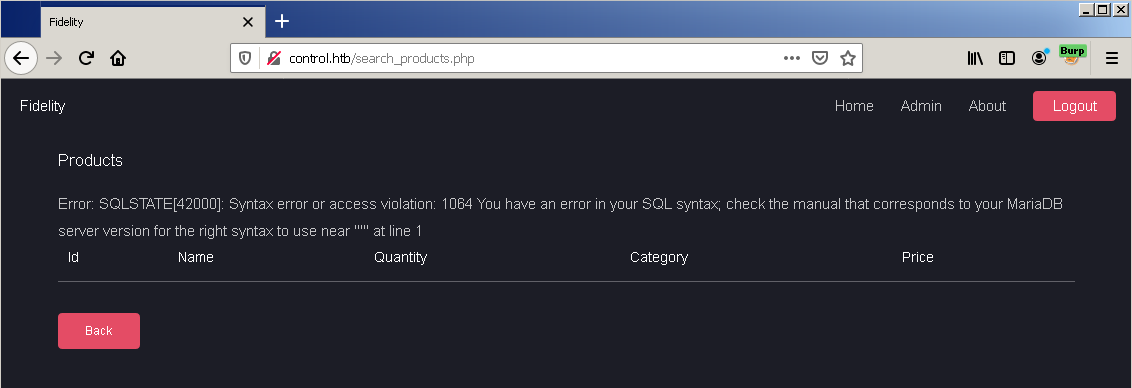Click the Quantity column header
Image resolution: width=1132 pixels, height=388 pixels.
click(401, 257)
